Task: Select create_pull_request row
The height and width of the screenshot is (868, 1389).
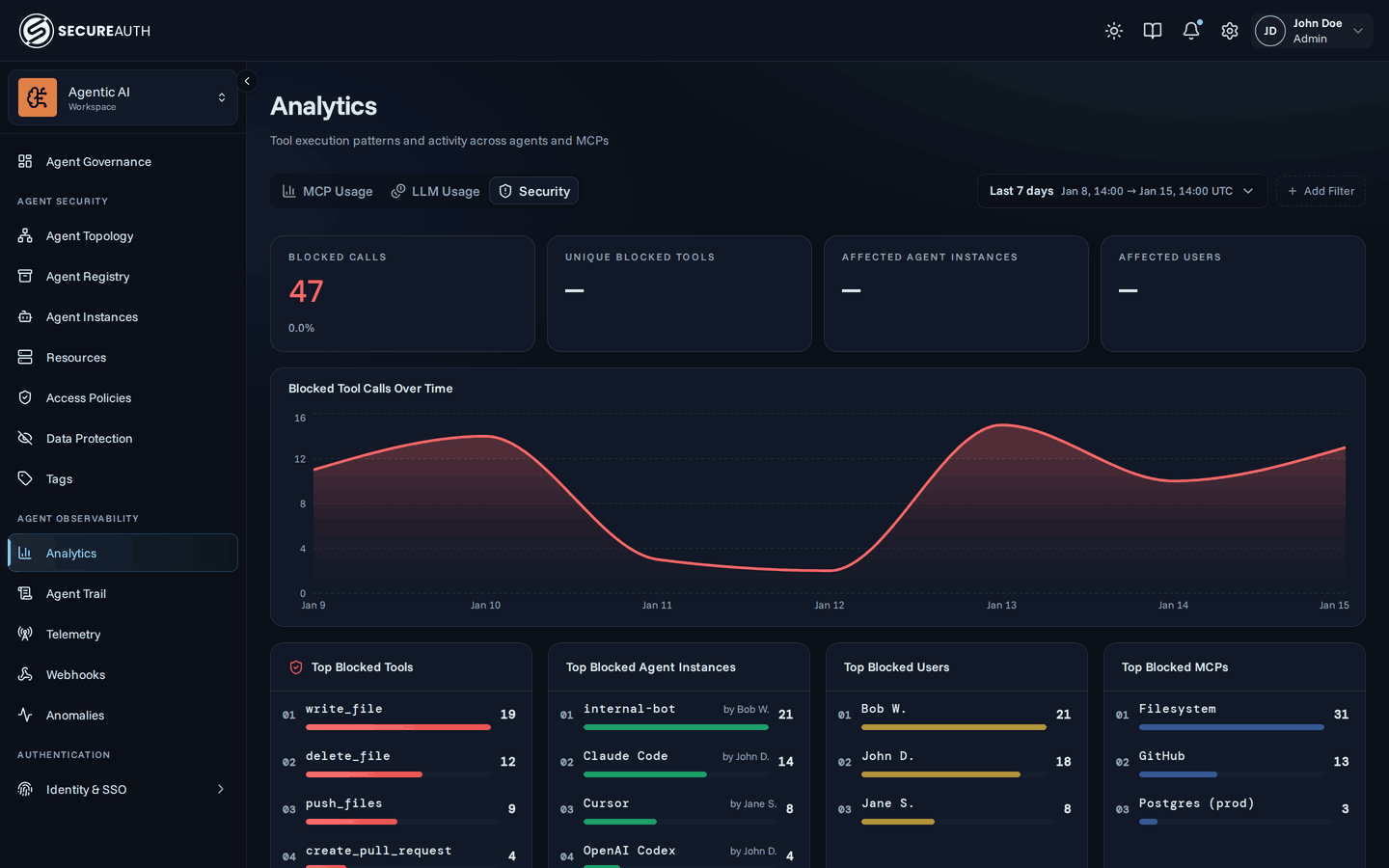Action: (x=401, y=854)
